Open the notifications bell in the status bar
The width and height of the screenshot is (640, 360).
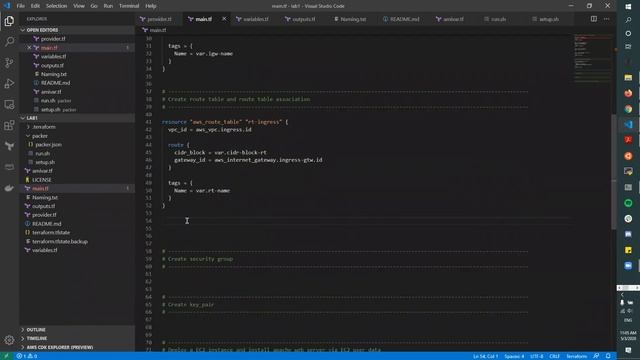608,356
